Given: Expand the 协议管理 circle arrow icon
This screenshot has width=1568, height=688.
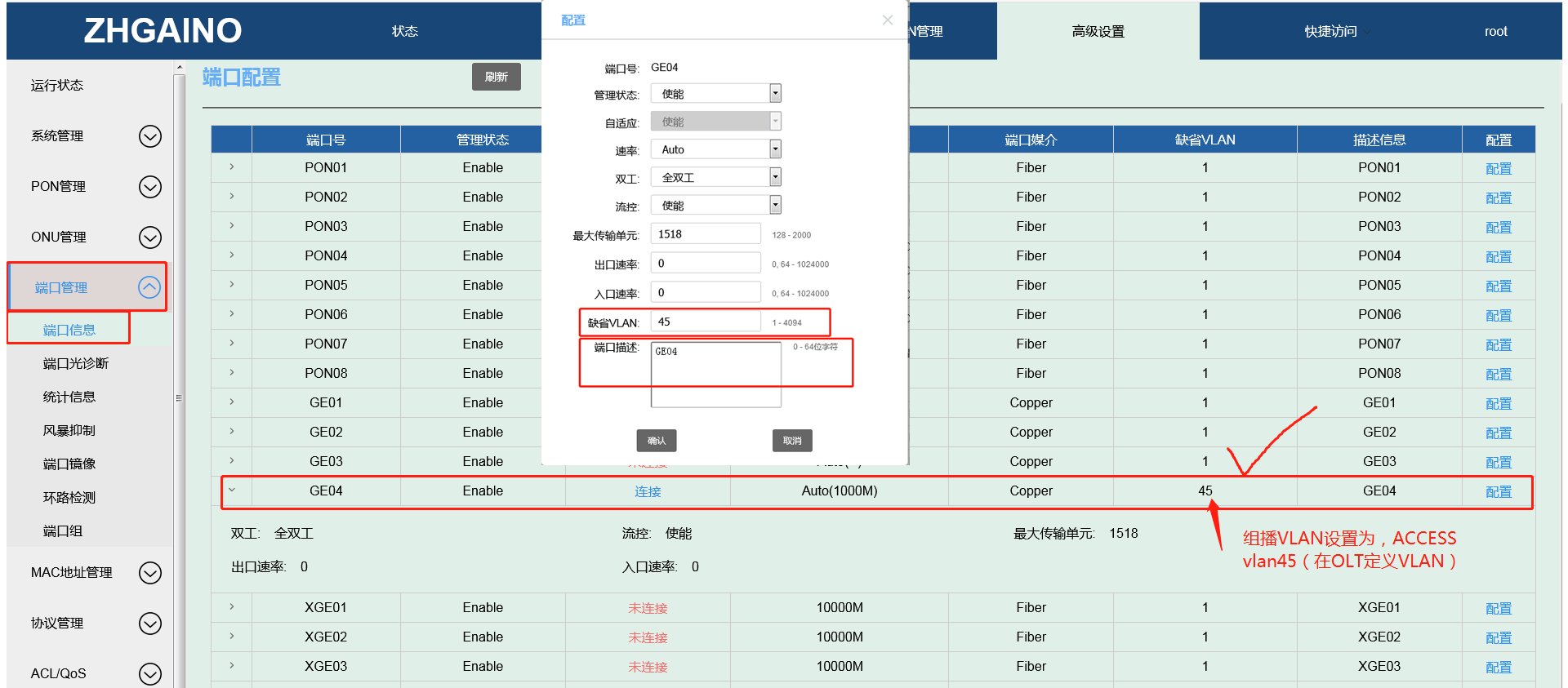Looking at the screenshot, I should [149, 624].
